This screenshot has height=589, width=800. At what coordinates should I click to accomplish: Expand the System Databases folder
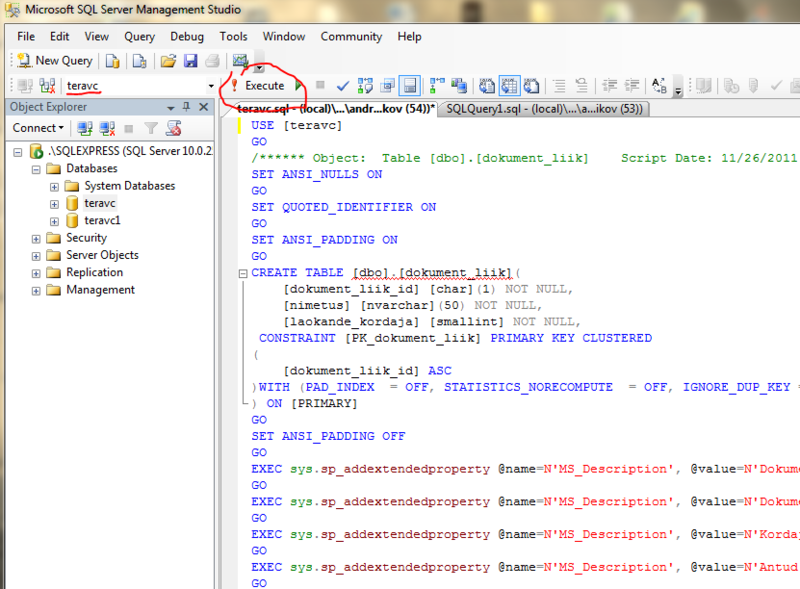pos(54,186)
